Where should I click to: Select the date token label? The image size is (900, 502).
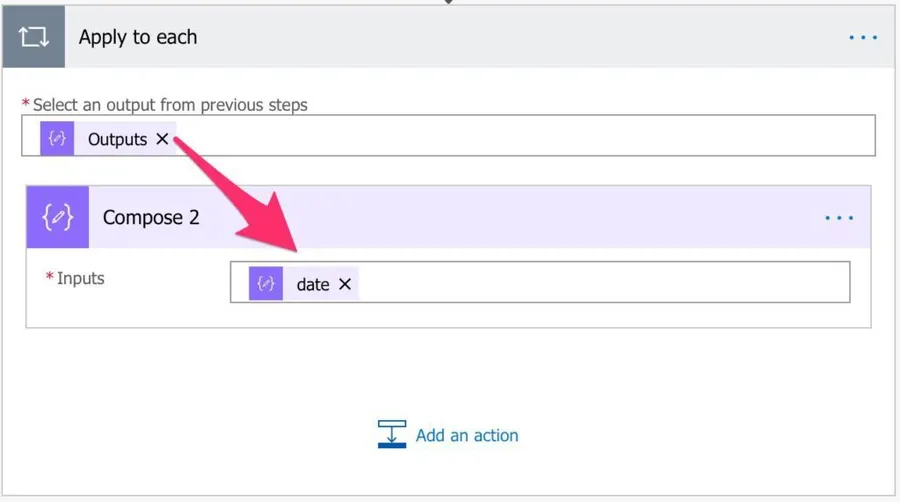pyautogui.click(x=312, y=285)
